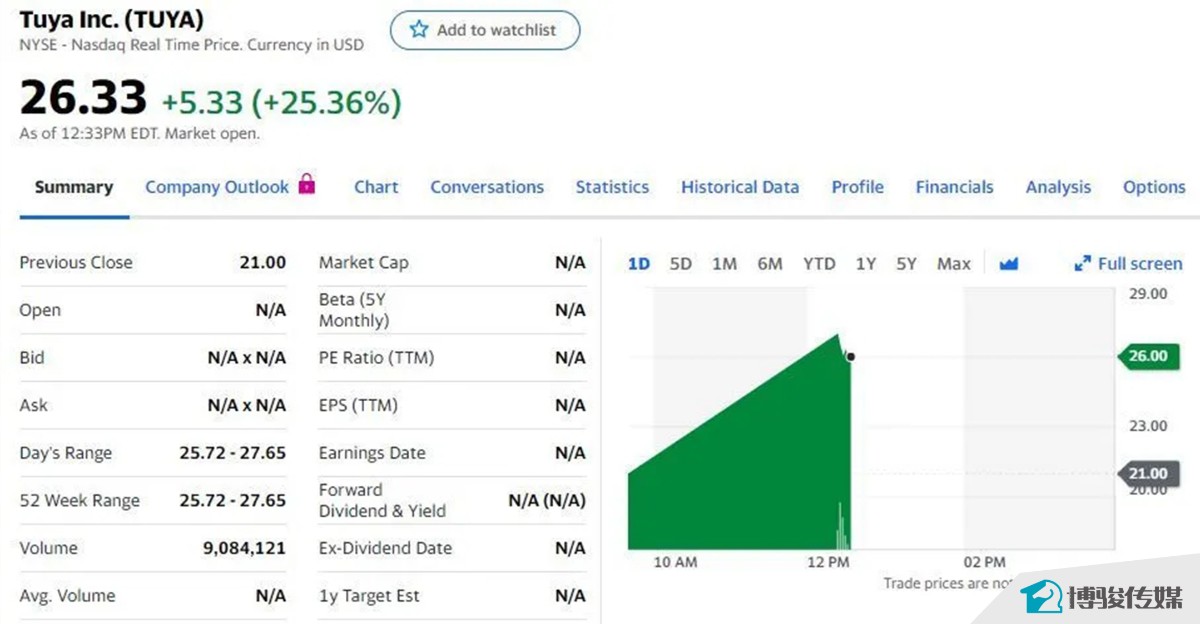Screen dimensions: 1200x624
Task: Click the lock icon beside Company Outlook
Action: click(307, 184)
